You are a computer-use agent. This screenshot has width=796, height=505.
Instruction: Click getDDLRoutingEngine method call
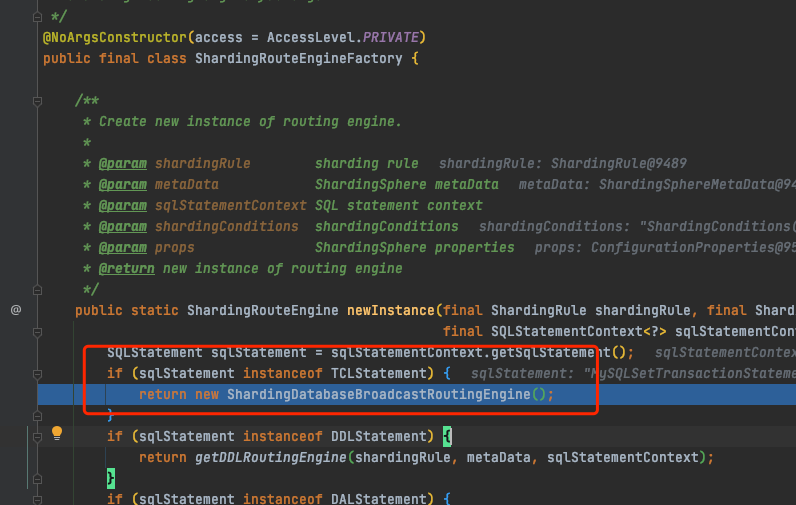point(271,457)
